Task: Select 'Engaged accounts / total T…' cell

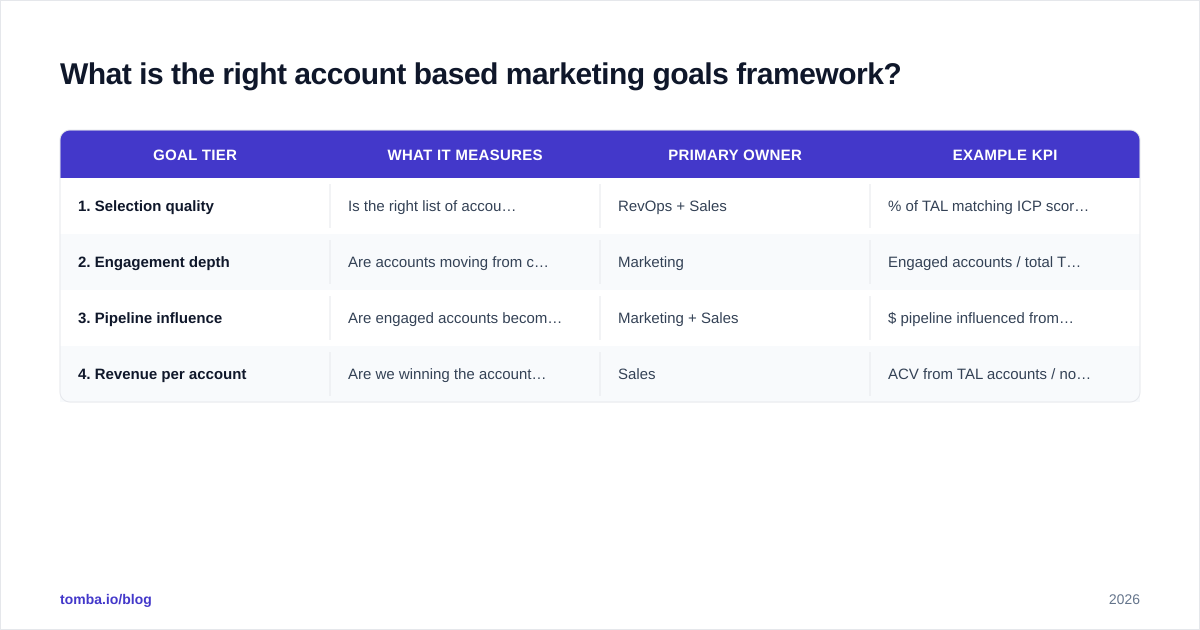Action: pyautogui.click(x=1005, y=262)
